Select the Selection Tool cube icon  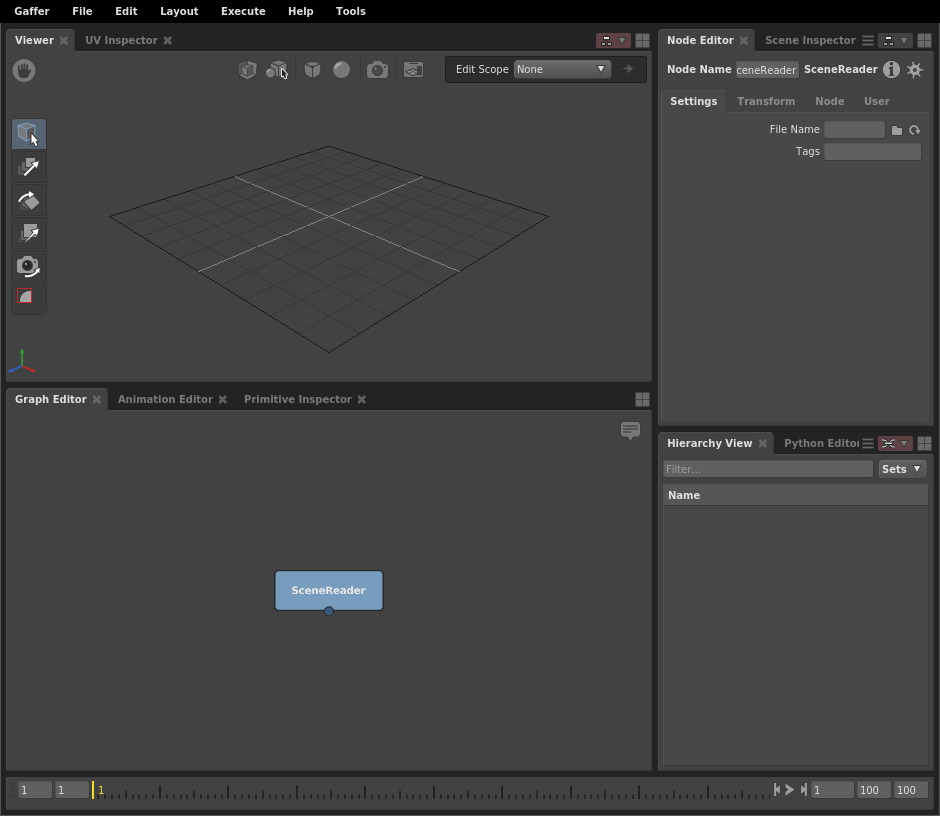point(28,134)
